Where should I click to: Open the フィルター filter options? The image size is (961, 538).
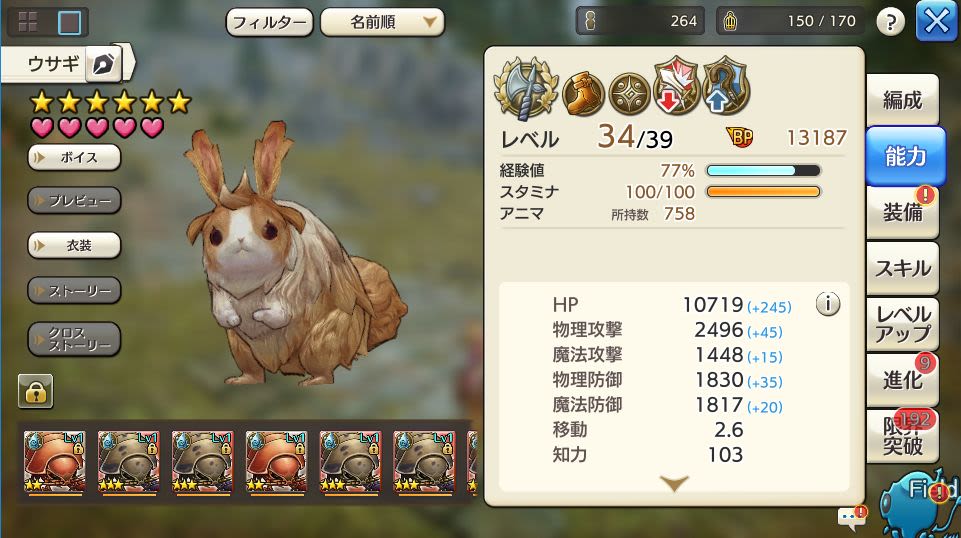(x=270, y=23)
